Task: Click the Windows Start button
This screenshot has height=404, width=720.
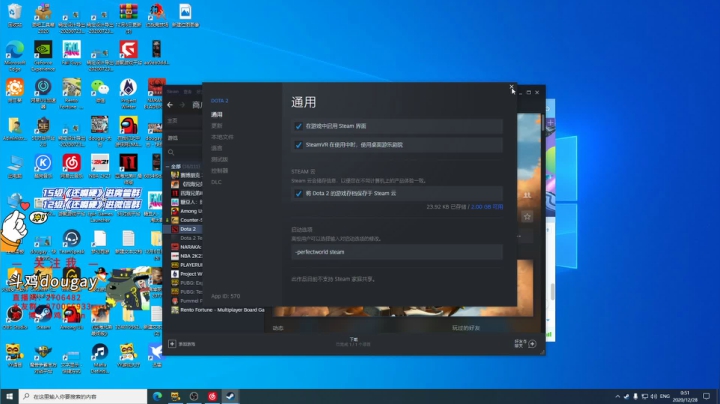Action: point(9,396)
